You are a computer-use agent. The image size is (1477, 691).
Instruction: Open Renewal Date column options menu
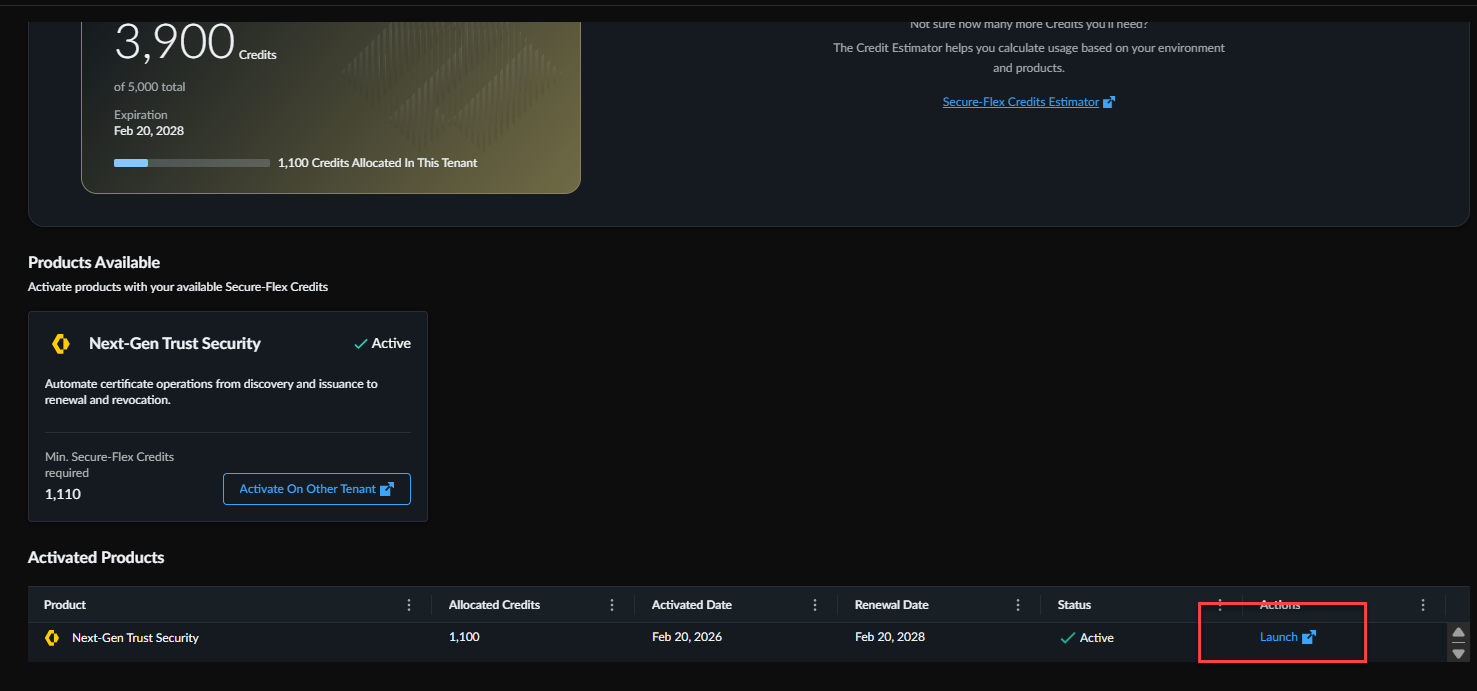click(x=1018, y=605)
